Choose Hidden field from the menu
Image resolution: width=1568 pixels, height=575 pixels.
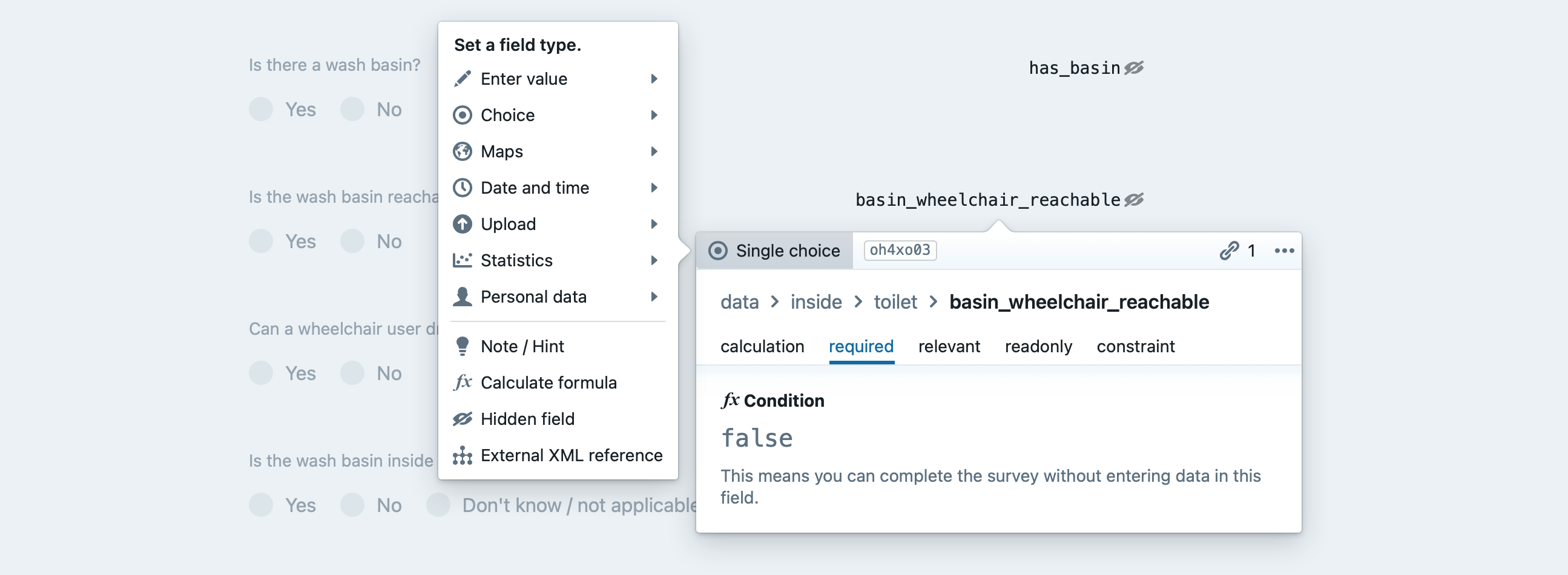[527, 419]
